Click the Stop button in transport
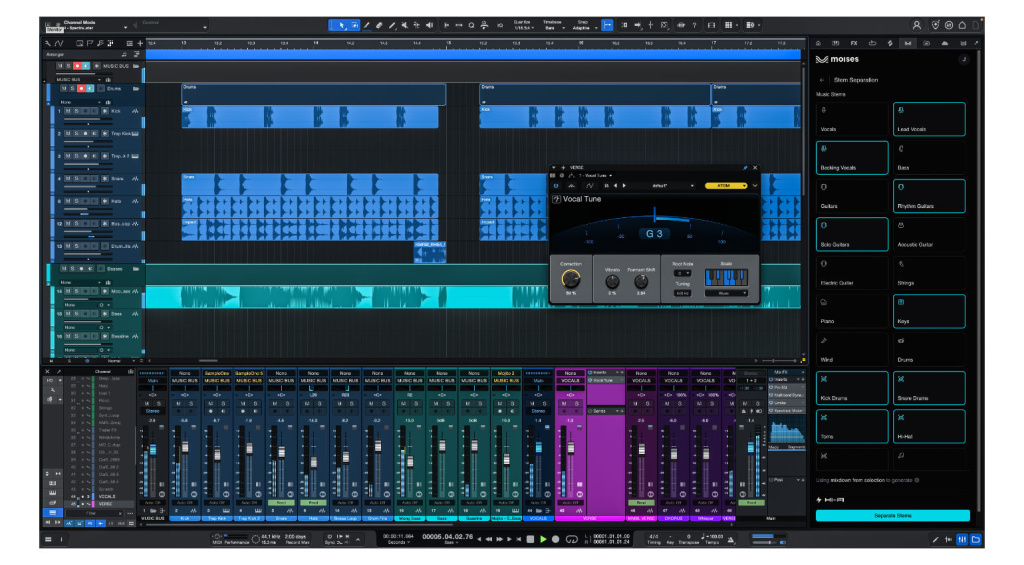The width and height of the screenshot is (1024, 565). [x=530, y=539]
